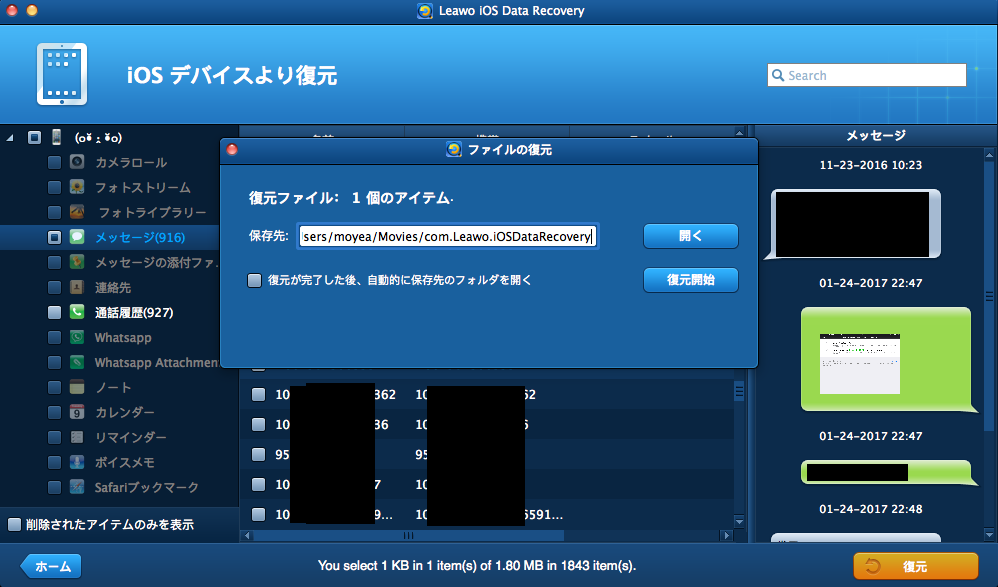This screenshot has width=998, height=587.
Task: Check the Call History (通話履歴(927)) checkbox
Action: click(x=54, y=313)
